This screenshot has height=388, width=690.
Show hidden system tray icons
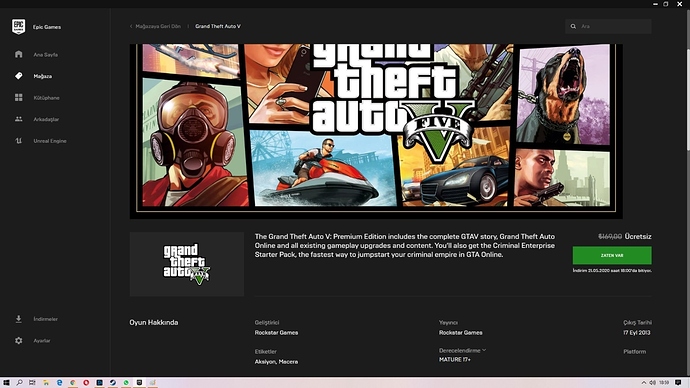pyautogui.click(x=643, y=383)
